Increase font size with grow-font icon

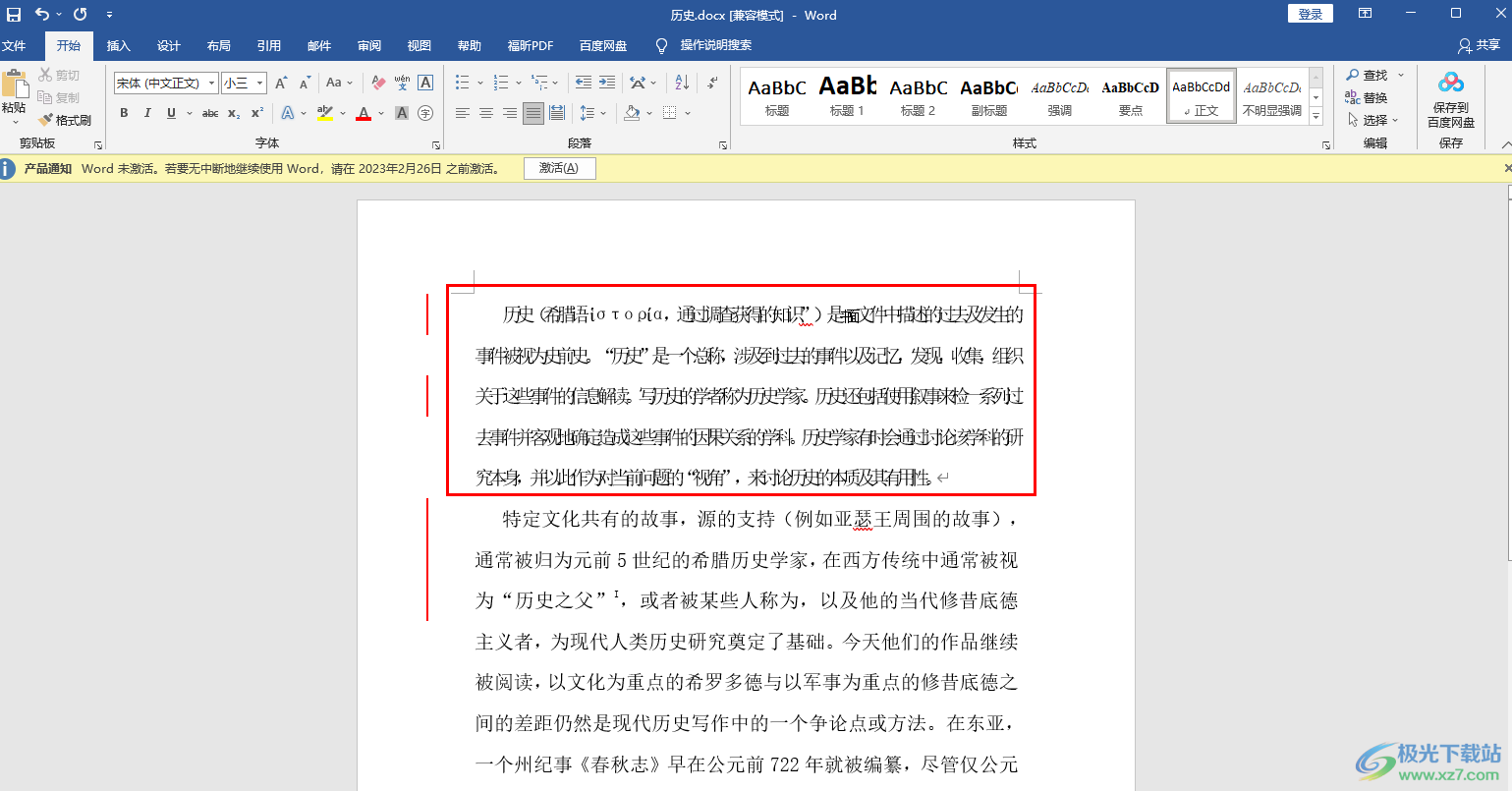click(x=282, y=84)
